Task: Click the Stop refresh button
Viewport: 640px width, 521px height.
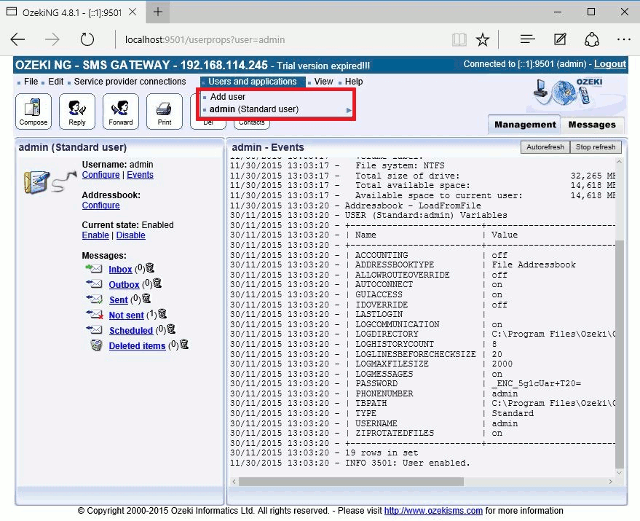Action: tap(596, 147)
